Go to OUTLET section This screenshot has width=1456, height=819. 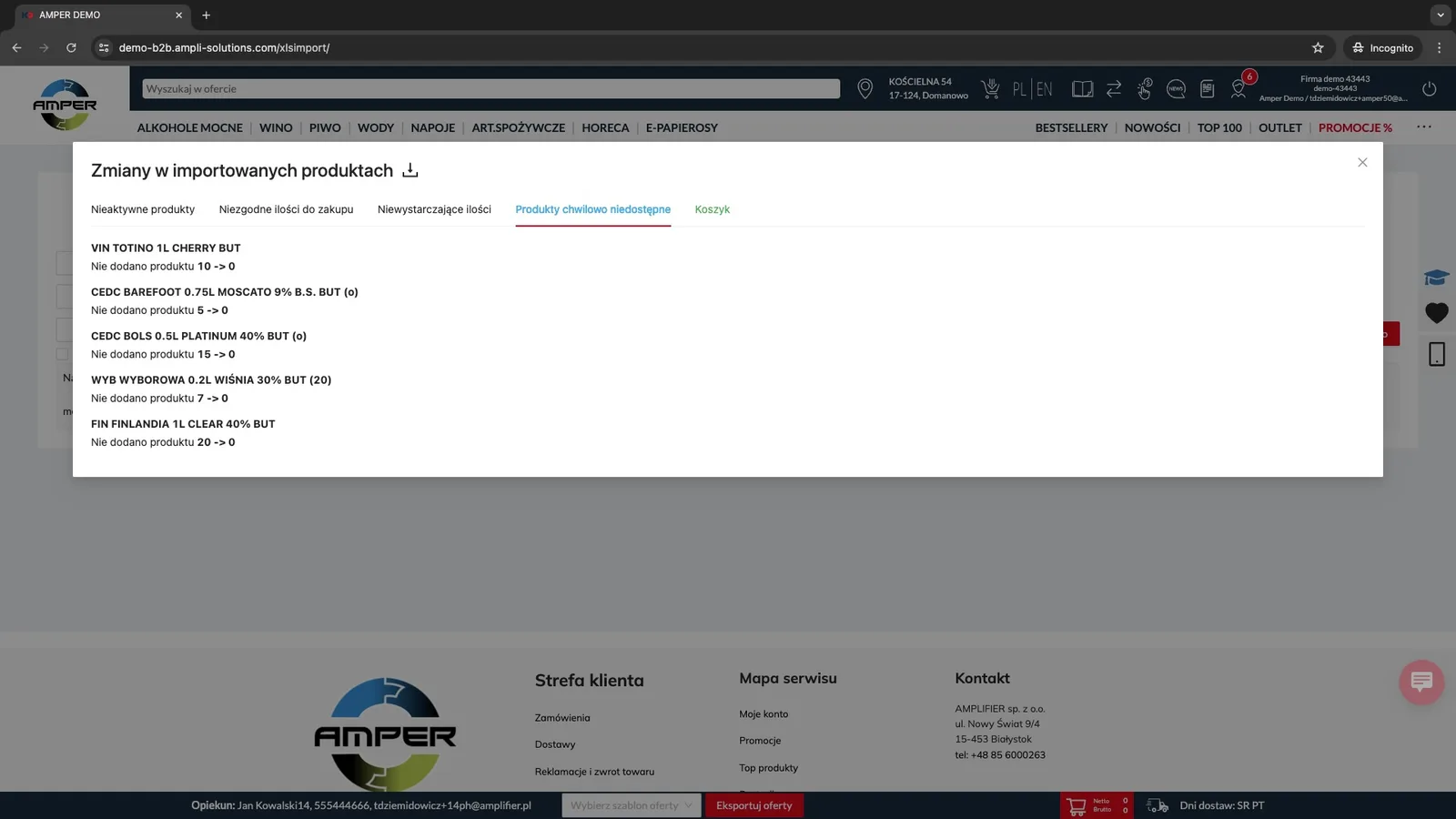coord(1279,127)
